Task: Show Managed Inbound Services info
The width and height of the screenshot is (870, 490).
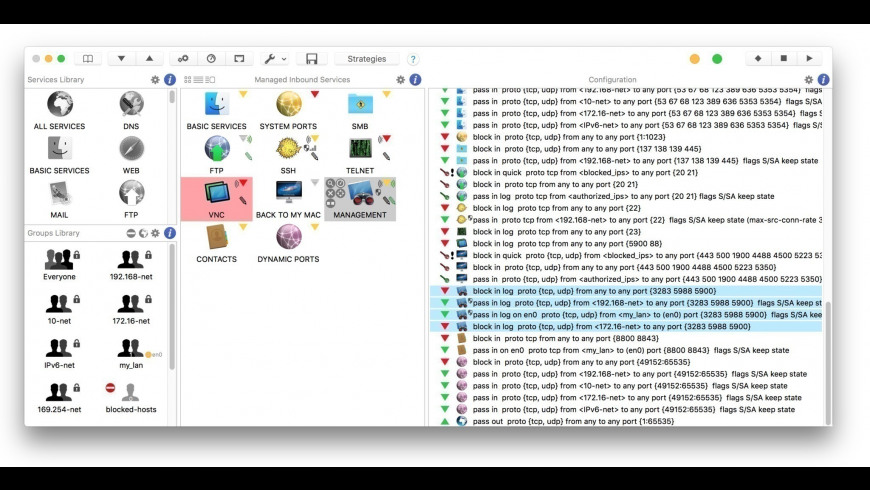Action: pyautogui.click(x=415, y=80)
